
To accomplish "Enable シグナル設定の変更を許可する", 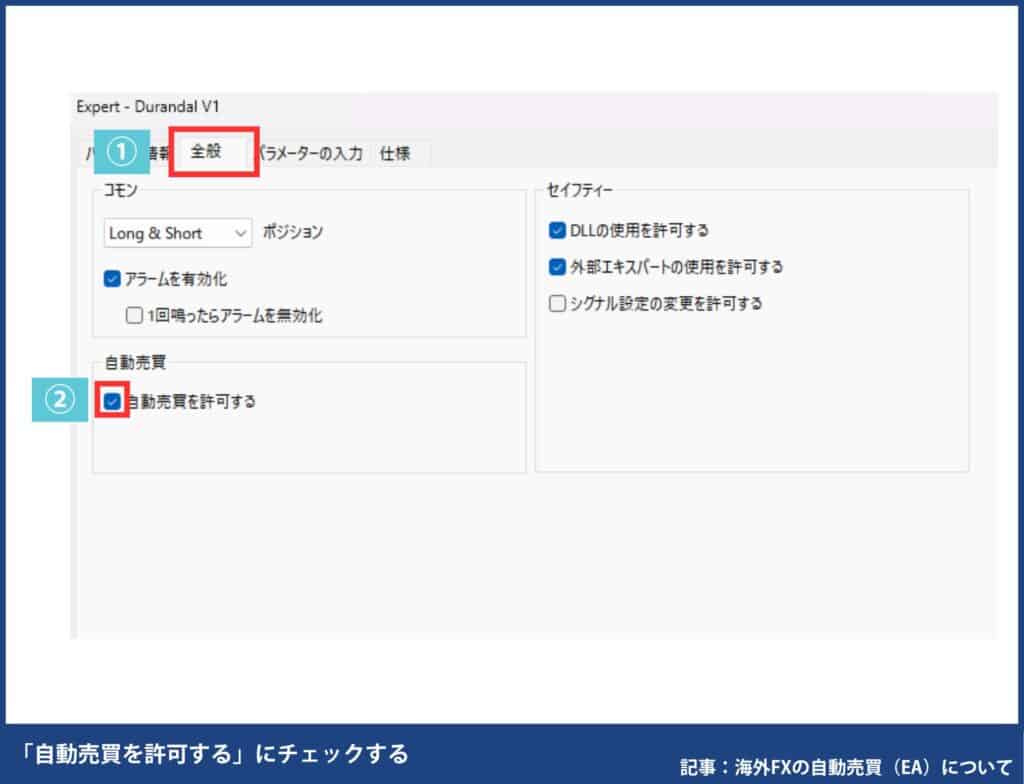I will tap(557, 303).
